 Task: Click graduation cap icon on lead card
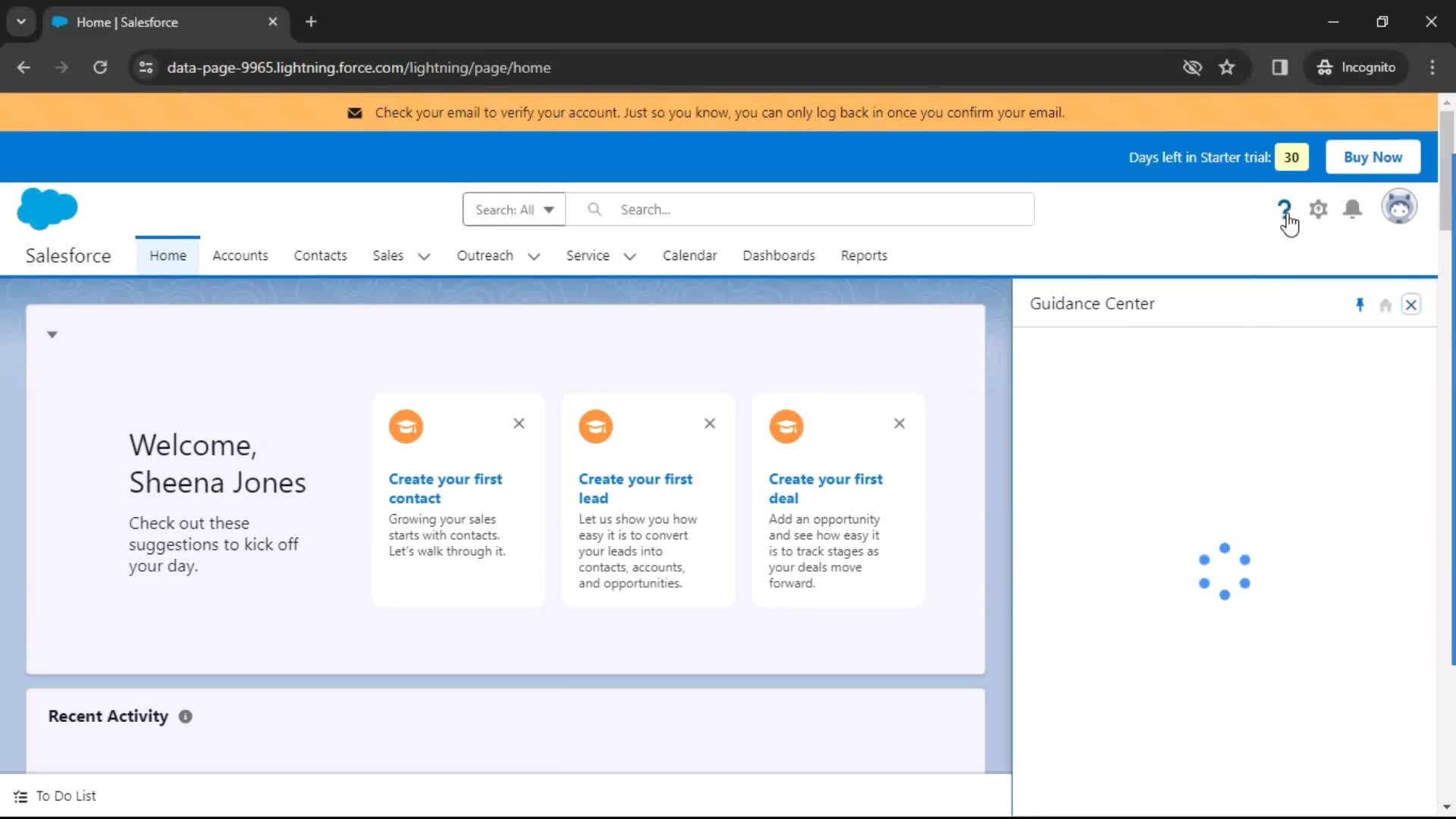(596, 426)
